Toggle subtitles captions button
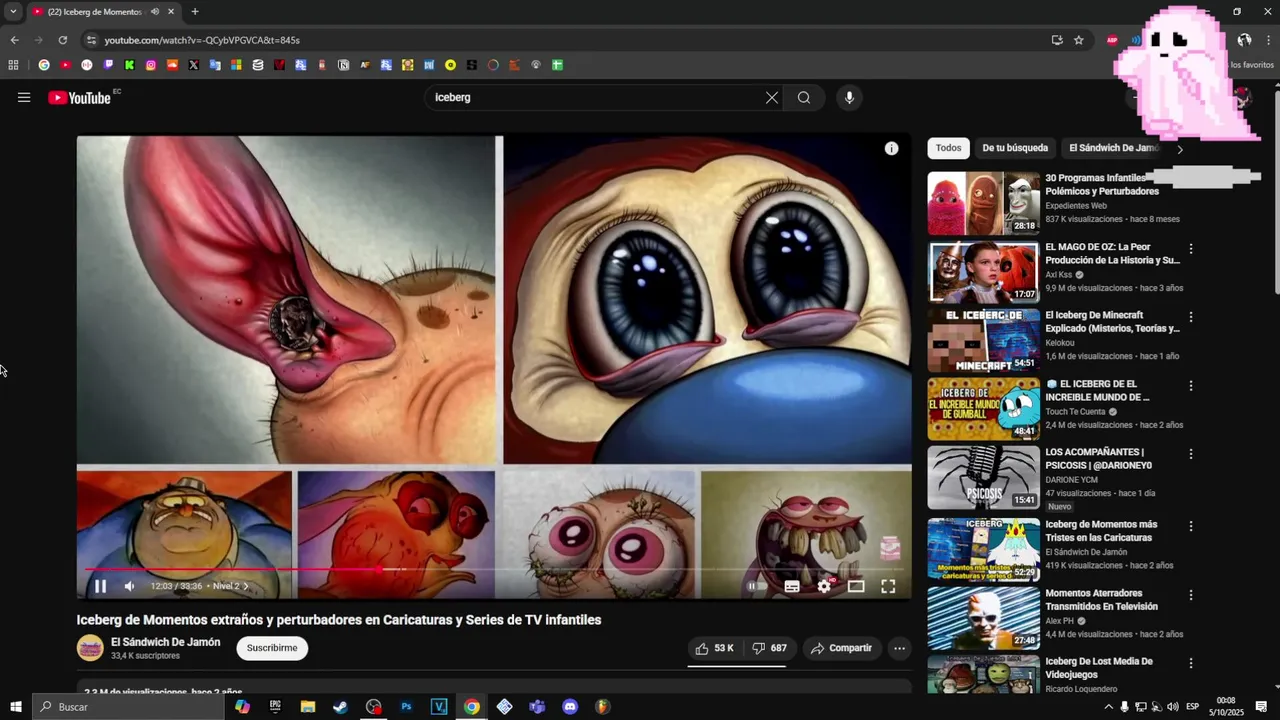The width and height of the screenshot is (1280, 720). (x=792, y=586)
